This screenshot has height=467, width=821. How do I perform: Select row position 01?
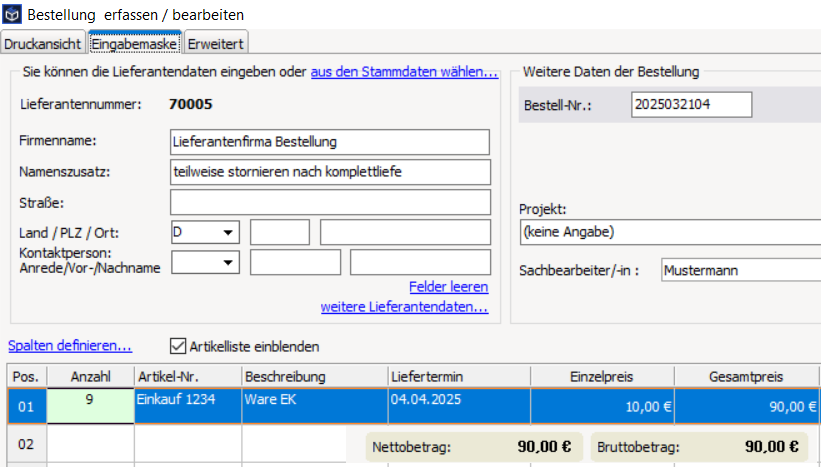click(x=27, y=406)
